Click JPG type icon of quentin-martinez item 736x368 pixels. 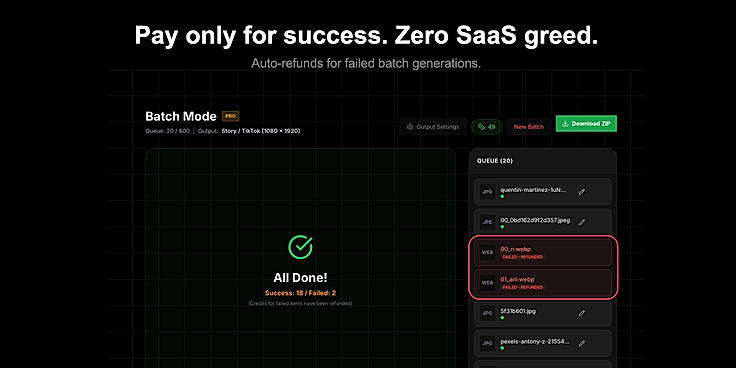pos(488,192)
